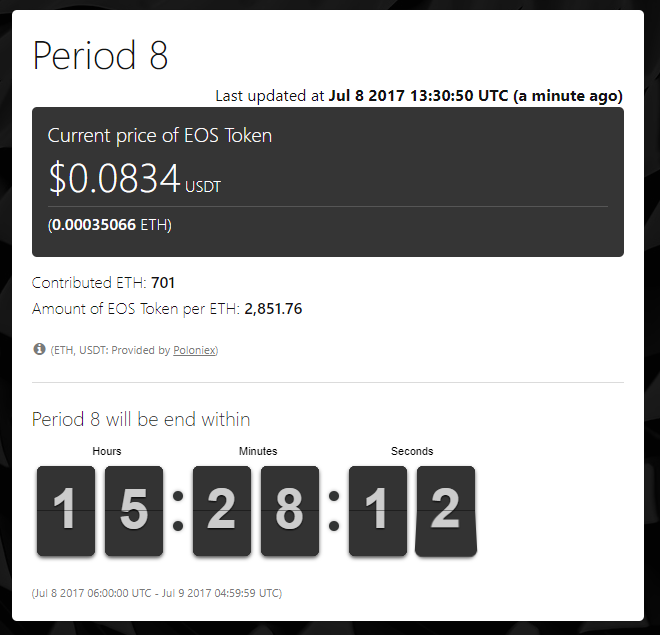Click the minutes ones flip digit 8

pyautogui.click(x=289, y=510)
